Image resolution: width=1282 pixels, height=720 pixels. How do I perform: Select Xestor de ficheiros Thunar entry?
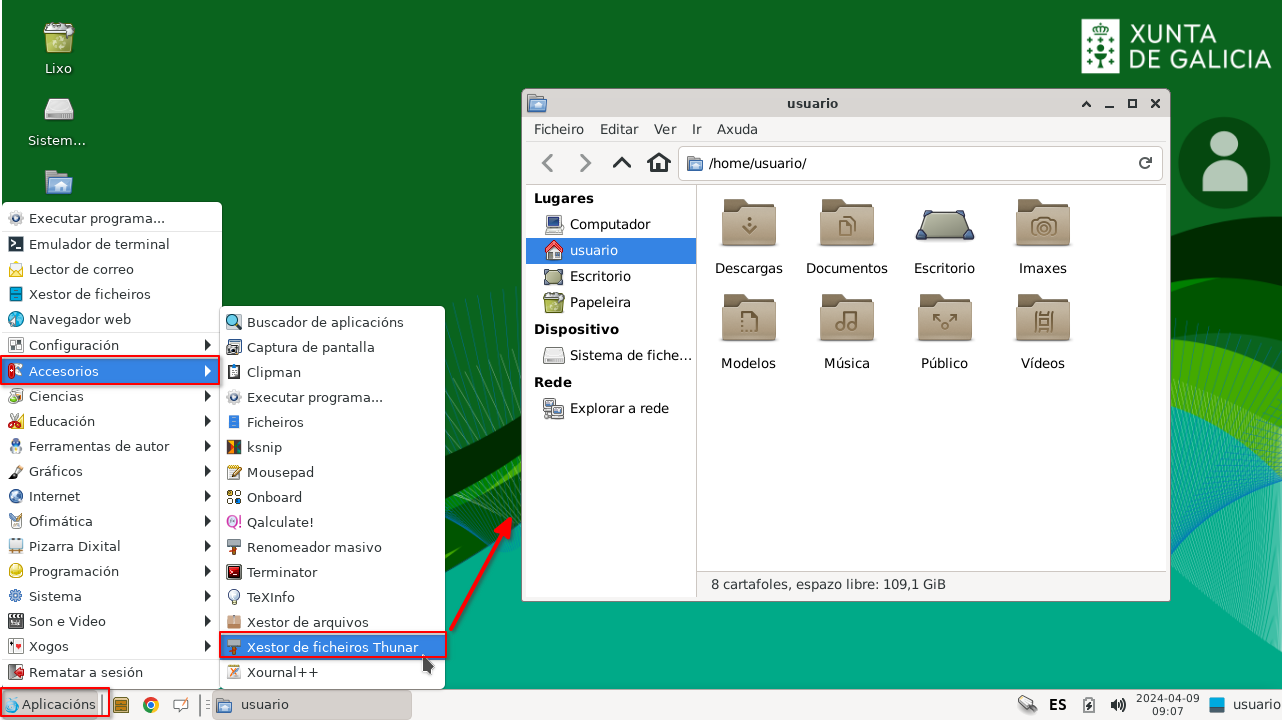coord(332,647)
